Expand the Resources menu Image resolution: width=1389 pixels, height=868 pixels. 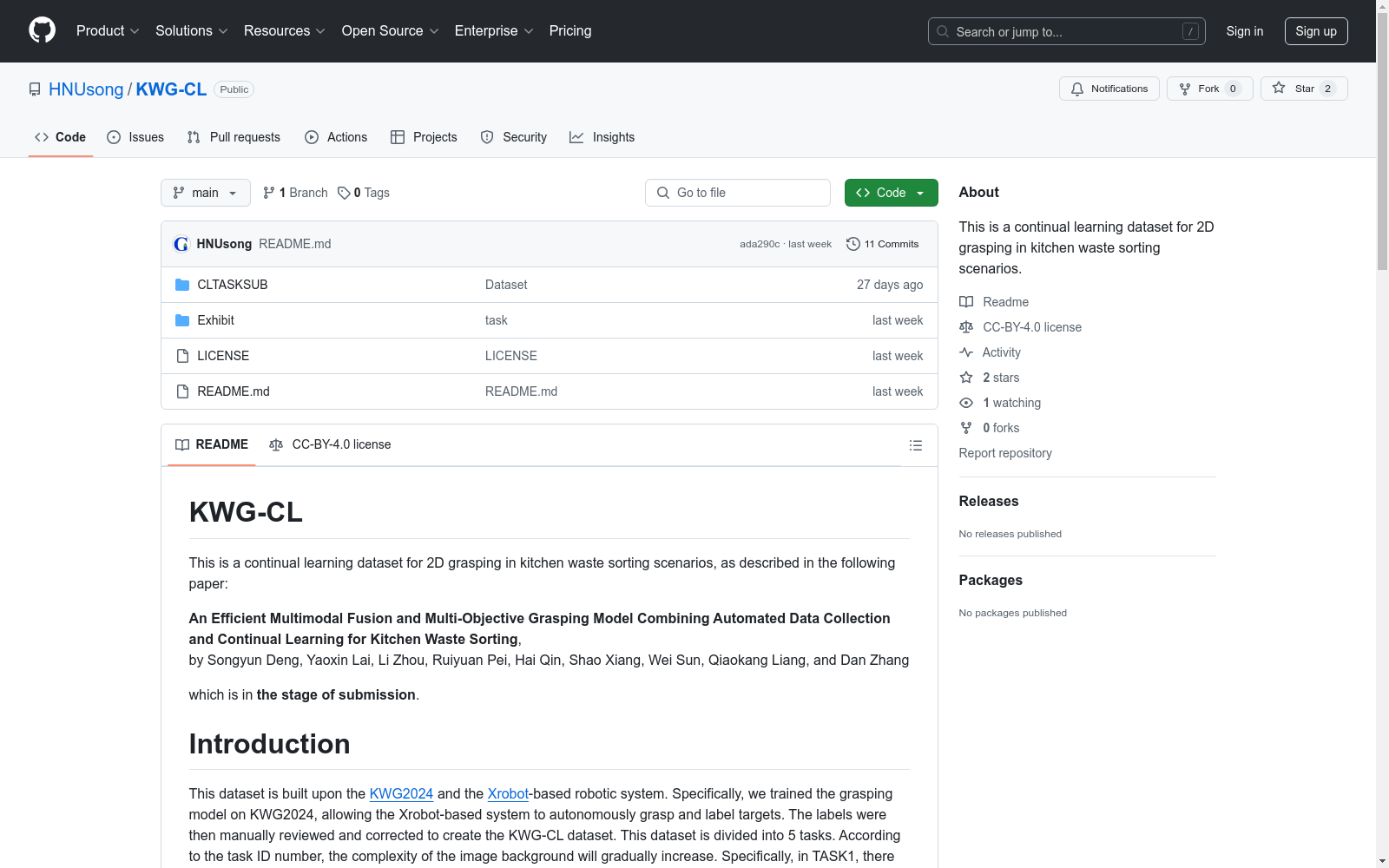click(285, 31)
